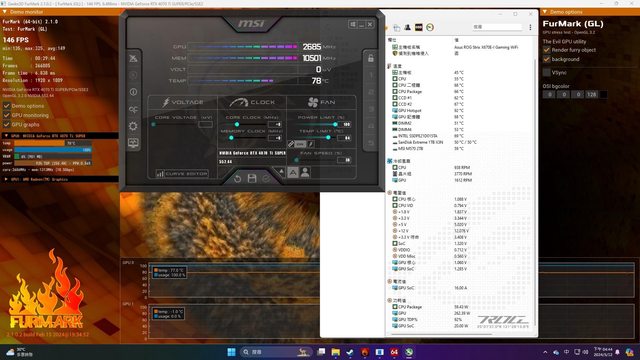Collapse the Demo options panel header
Viewport: 640px width, 360px height.
coord(545,12)
